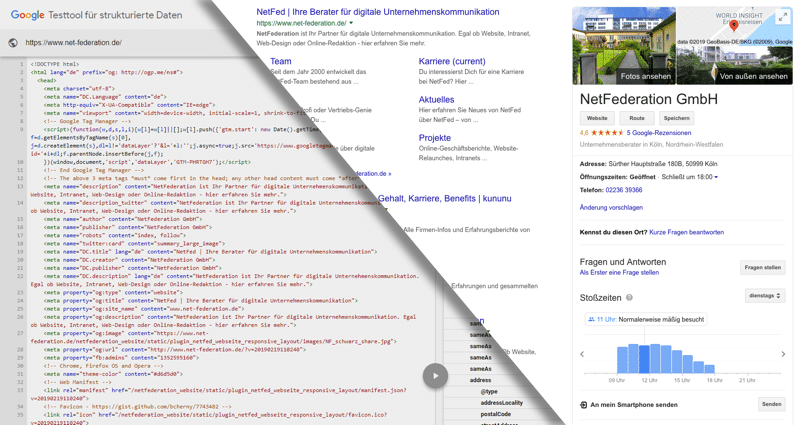800x425 pixels.
Task: Click the addressLocality row
Action: click(x=502, y=403)
